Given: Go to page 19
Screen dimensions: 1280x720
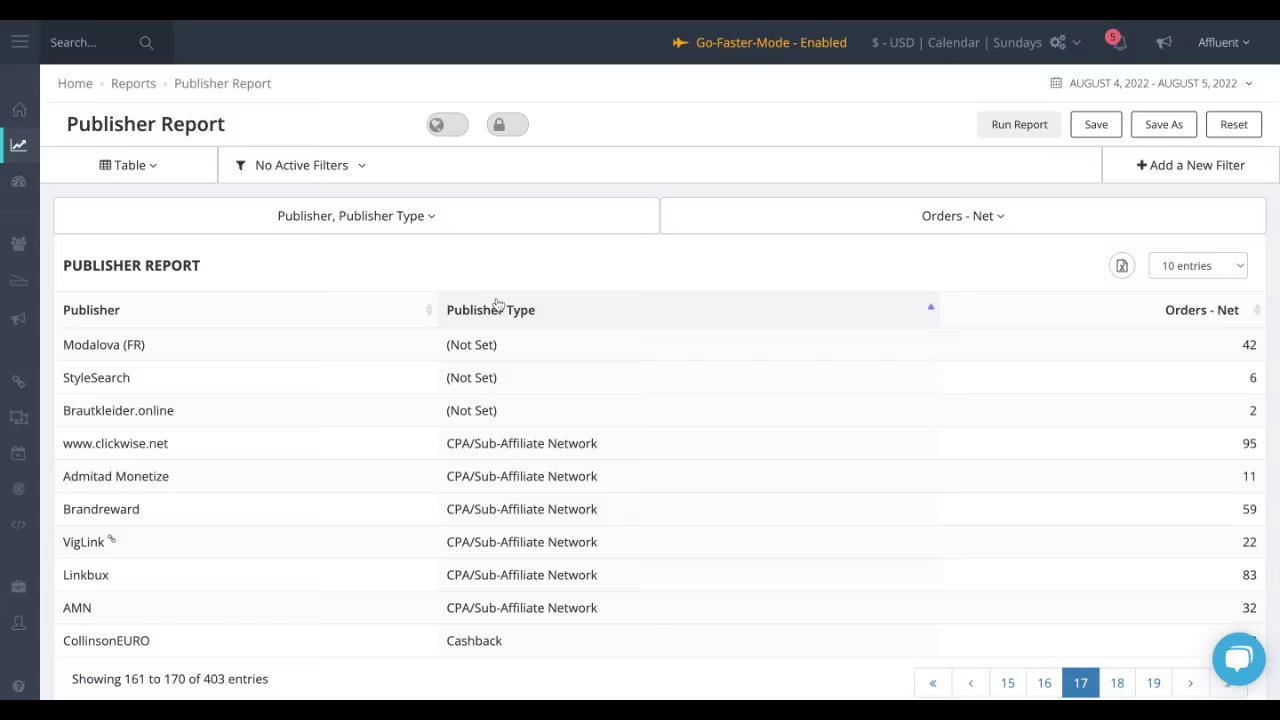Looking at the screenshot, I should (1153, 683).
